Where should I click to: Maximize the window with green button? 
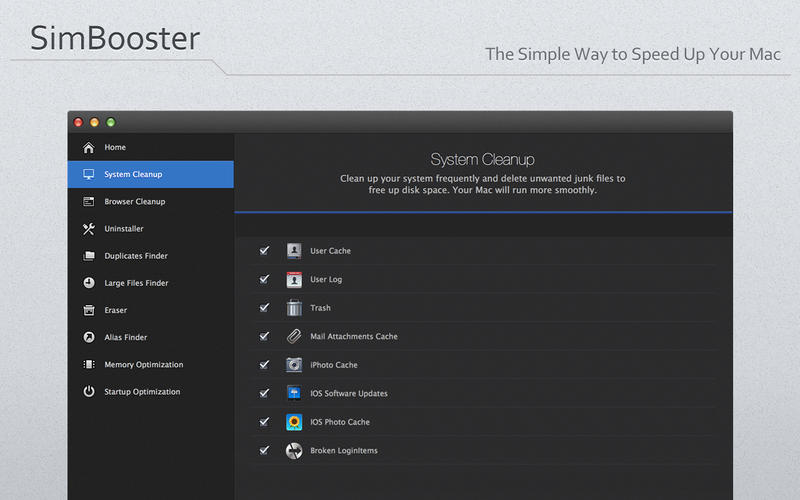tap(111, 122)
